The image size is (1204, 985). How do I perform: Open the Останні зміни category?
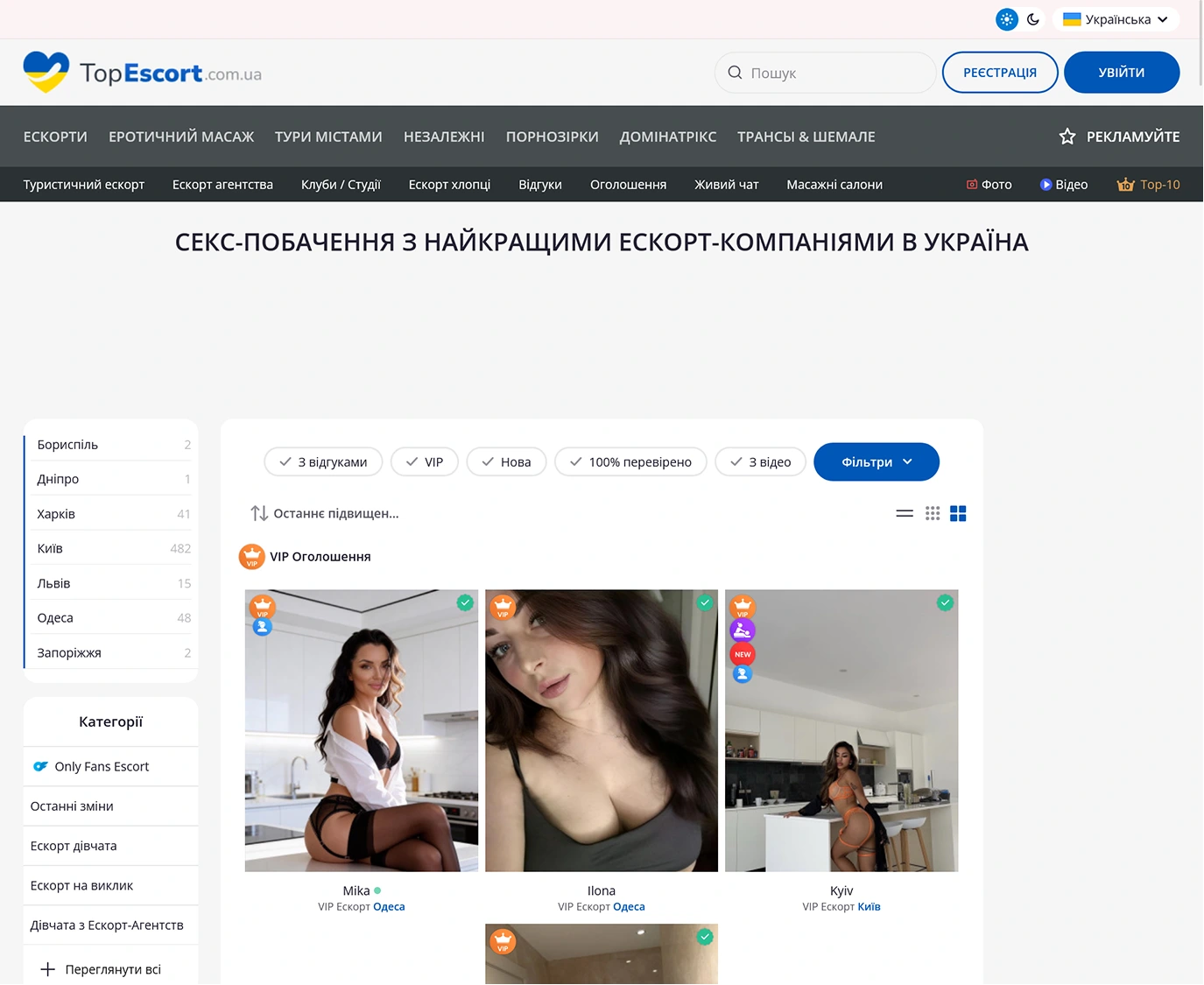coord(111,806)
